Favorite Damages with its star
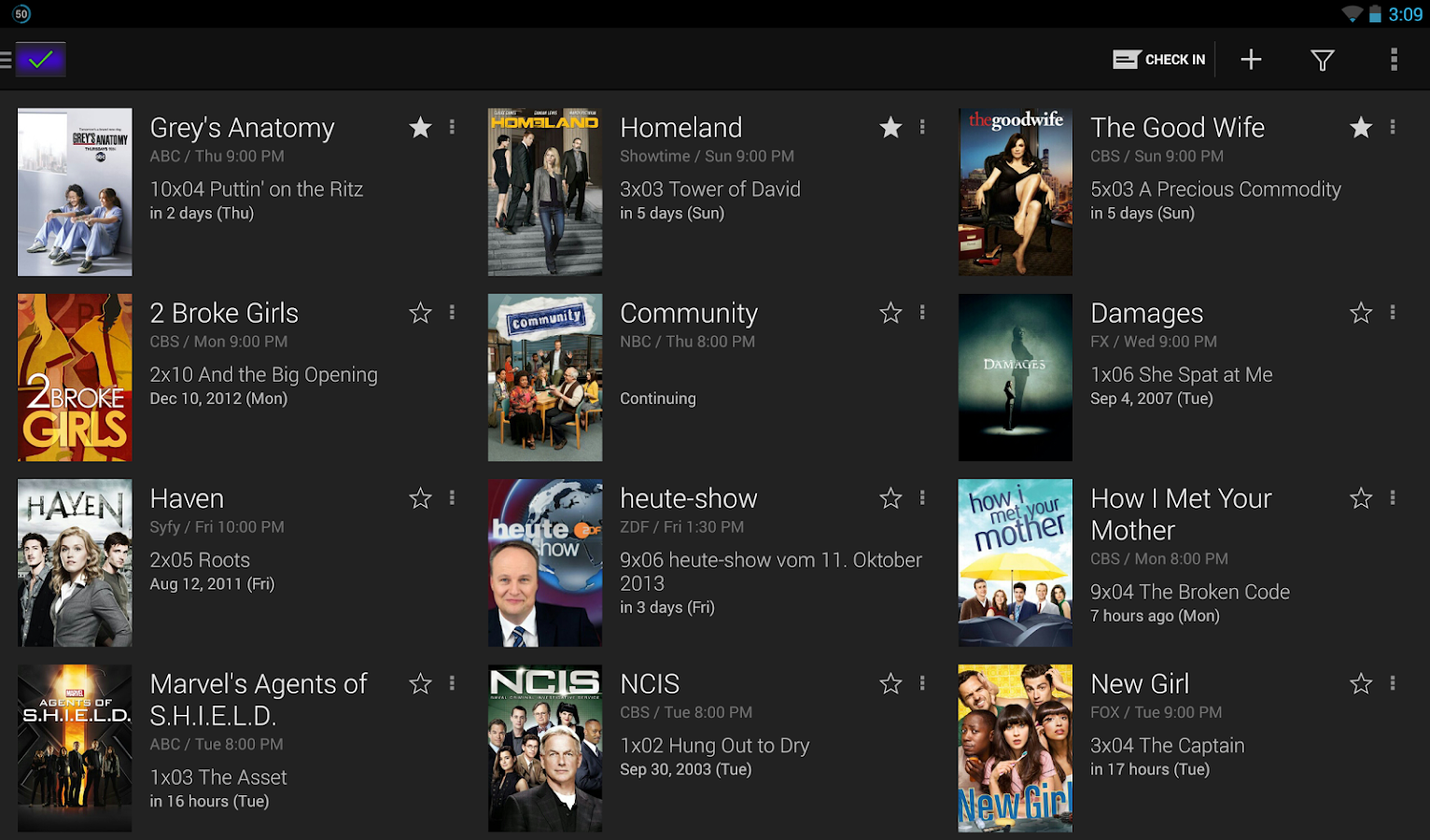This screenshot has height=840, width=1430. (1361, 313)
